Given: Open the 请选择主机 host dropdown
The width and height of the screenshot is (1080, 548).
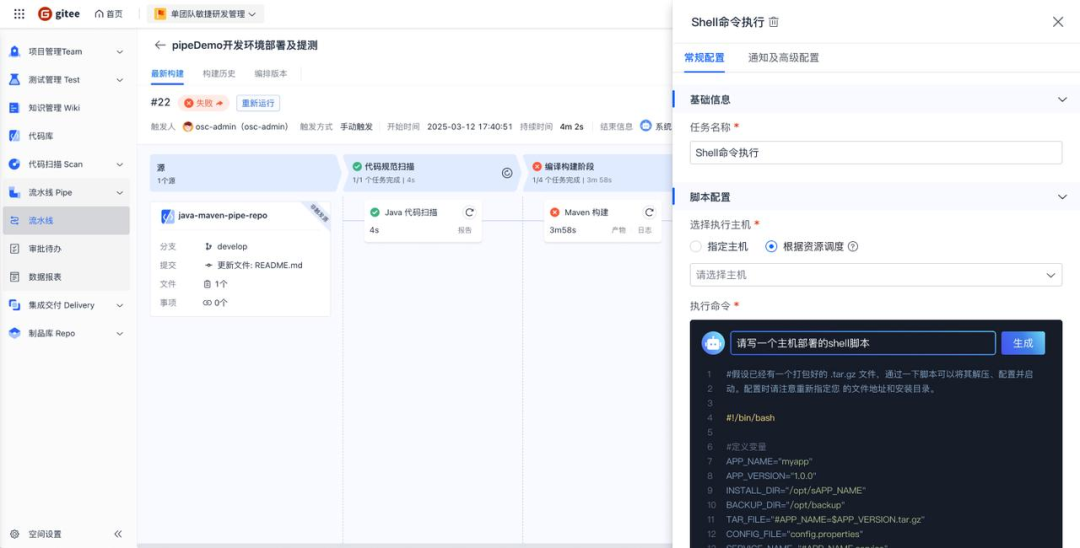Looking at the screenshot, I should tap(875, 275).
